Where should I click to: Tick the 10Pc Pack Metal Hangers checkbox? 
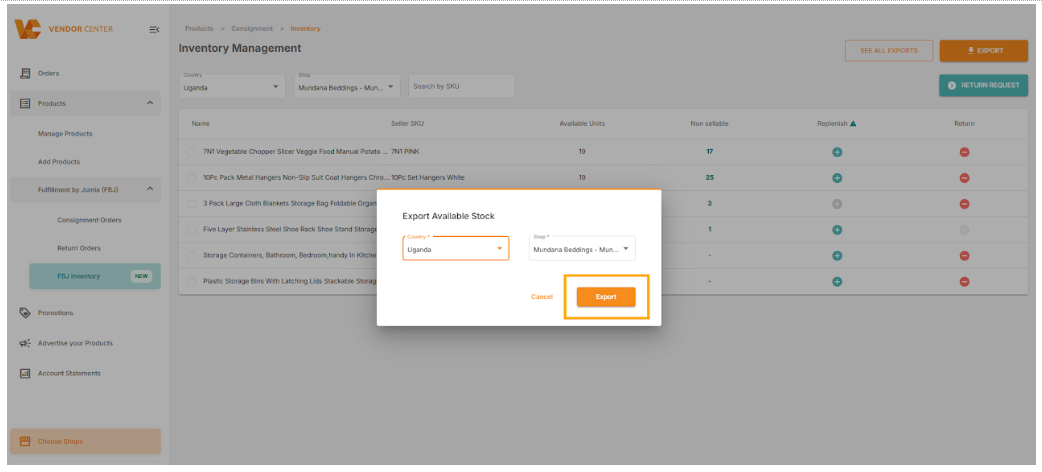(192, 178)
